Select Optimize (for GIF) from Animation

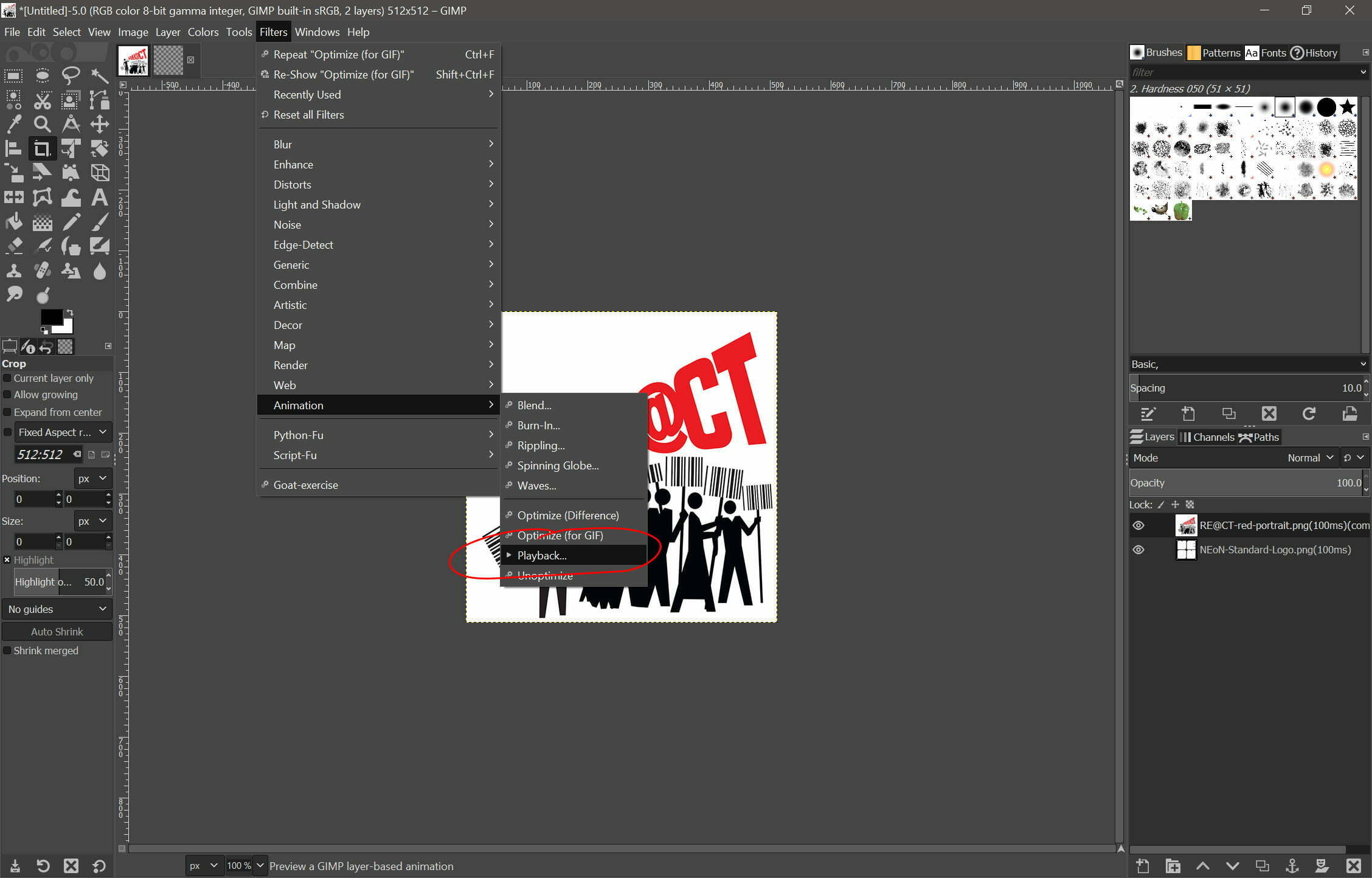(x=560, y=535)
